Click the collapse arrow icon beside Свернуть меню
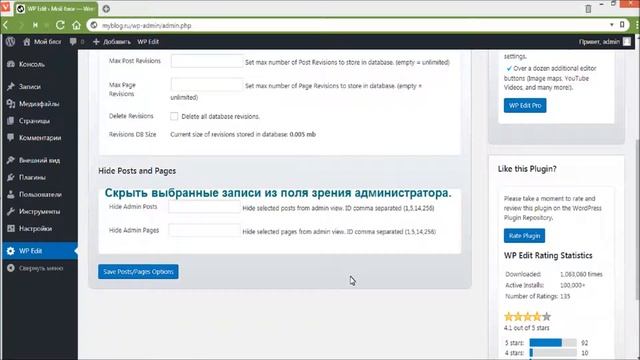The width and height of the screenshot is (640, 360). click(11, 268)
